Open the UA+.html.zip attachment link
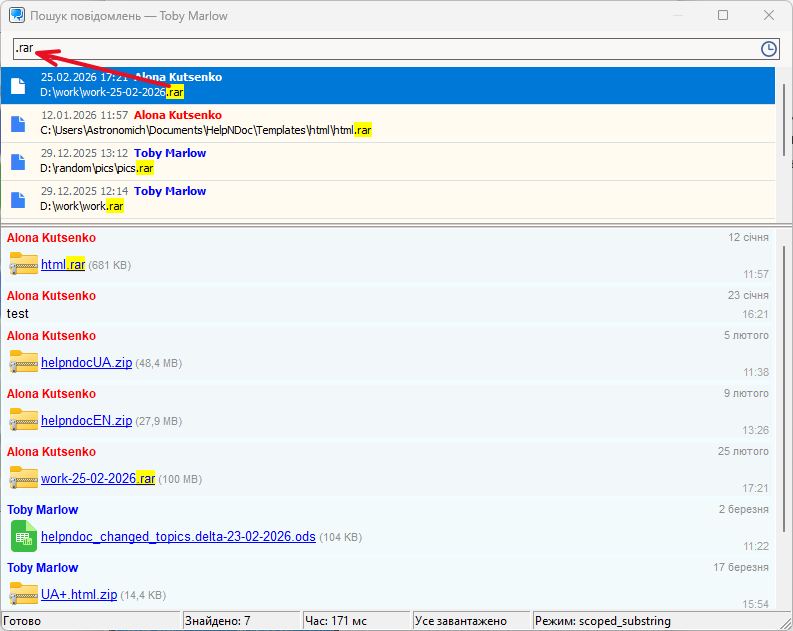 (79, 595)
